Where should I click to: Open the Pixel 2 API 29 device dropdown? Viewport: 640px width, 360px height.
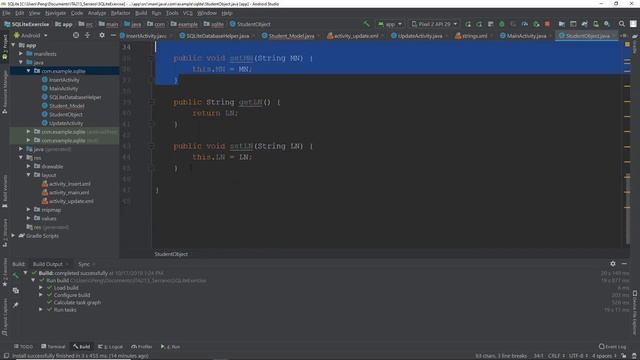click(434, 24)
